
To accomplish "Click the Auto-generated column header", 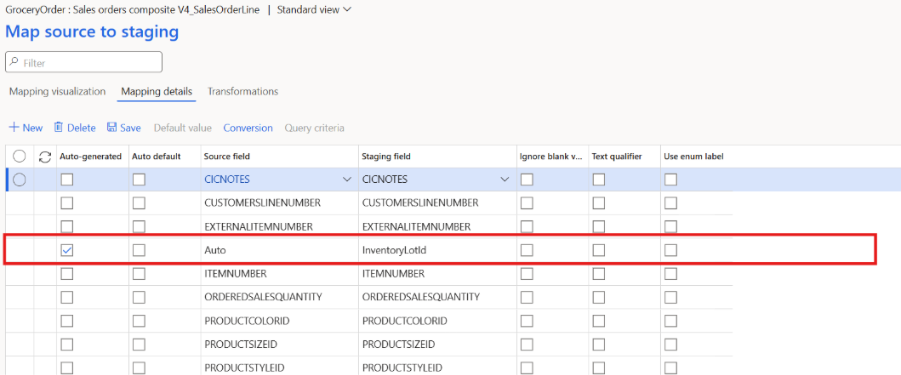I will click(91, 156).
